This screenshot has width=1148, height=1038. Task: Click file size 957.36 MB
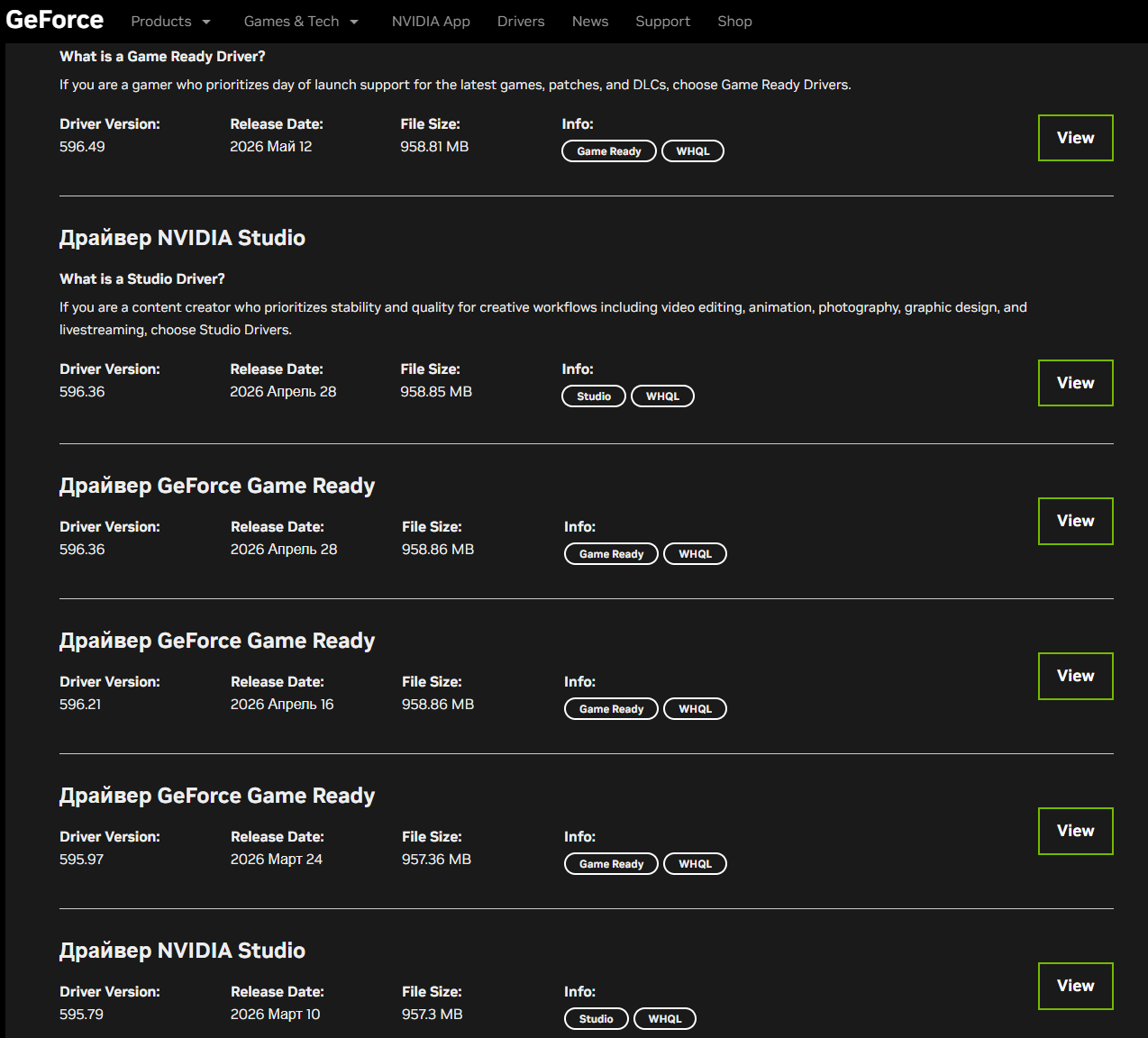(436, 859)
